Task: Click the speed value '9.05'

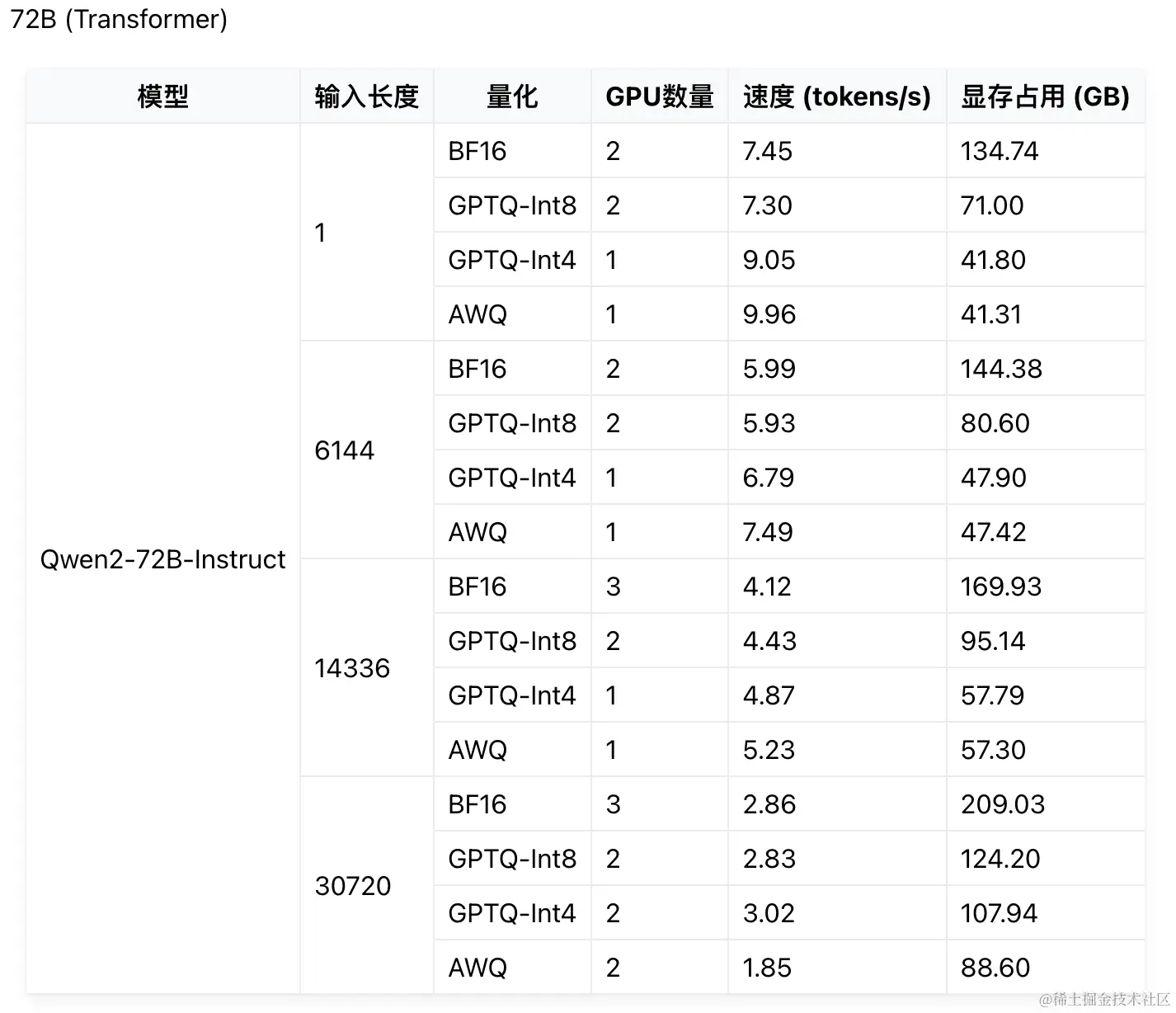Action: (x=769, y=260)
